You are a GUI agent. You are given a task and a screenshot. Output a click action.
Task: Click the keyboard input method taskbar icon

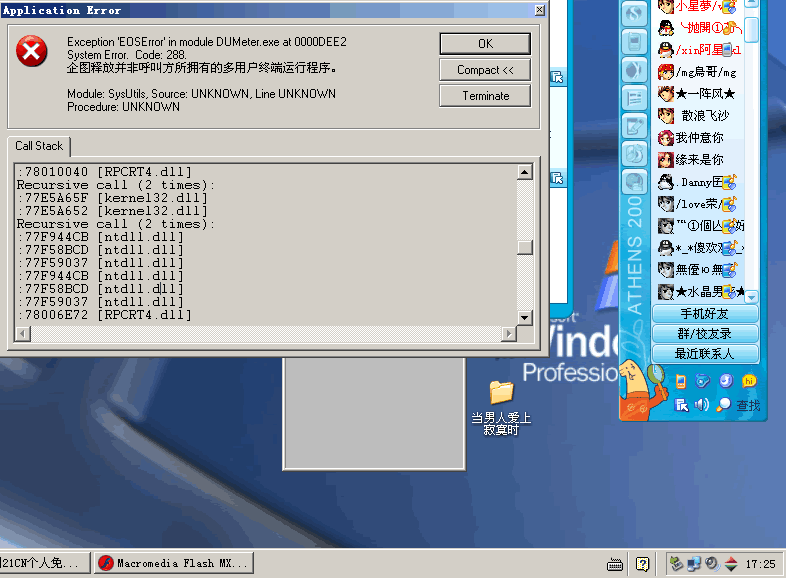[x=615, y=564]
